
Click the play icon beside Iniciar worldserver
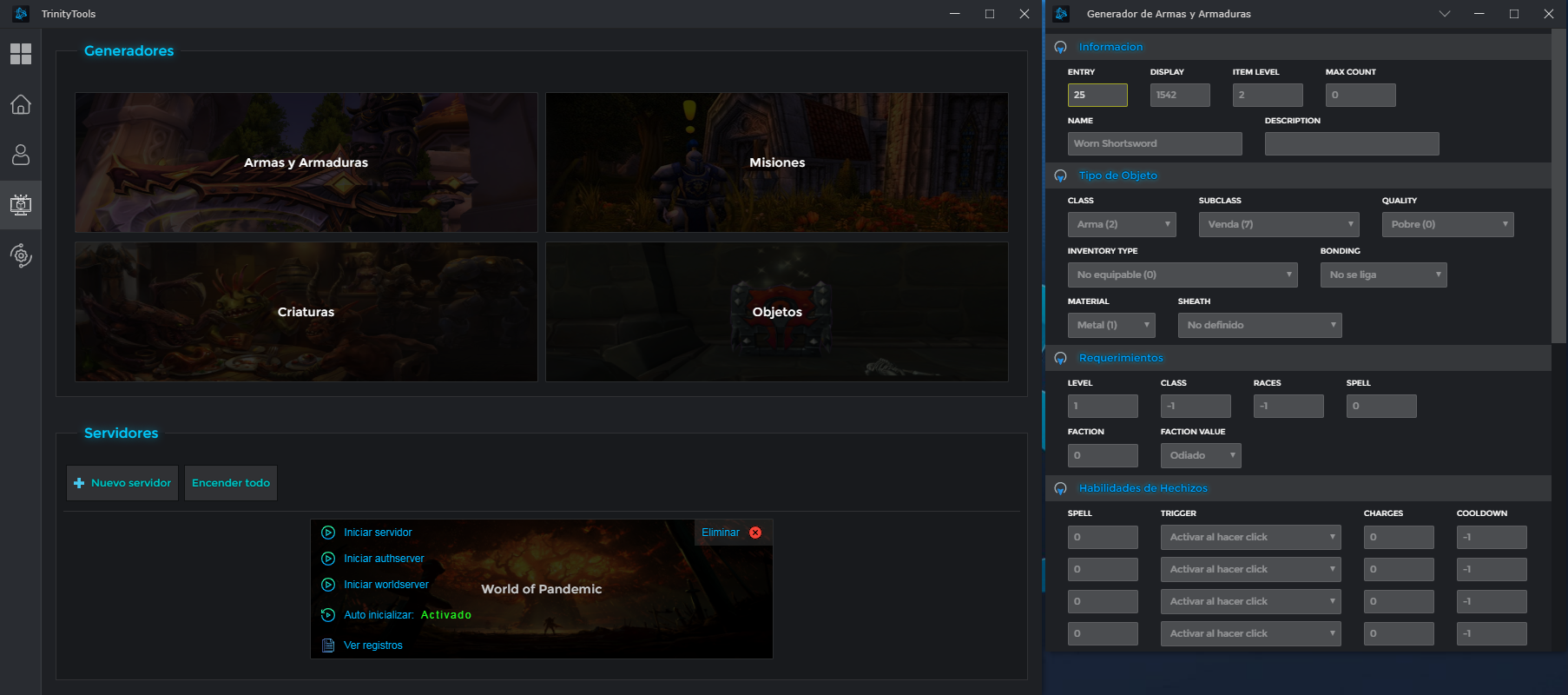328,585
